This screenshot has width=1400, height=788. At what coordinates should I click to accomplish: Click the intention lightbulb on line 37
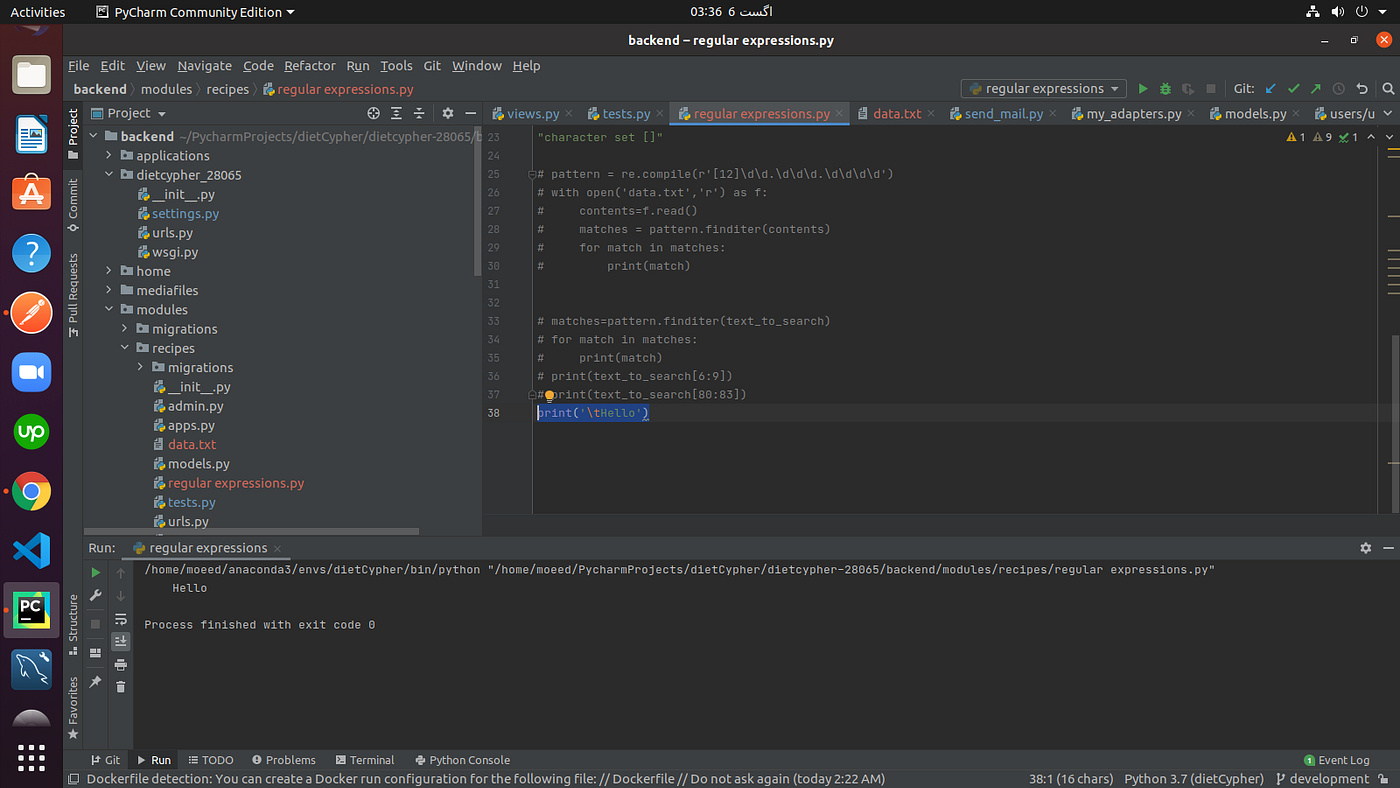[549, 395]
